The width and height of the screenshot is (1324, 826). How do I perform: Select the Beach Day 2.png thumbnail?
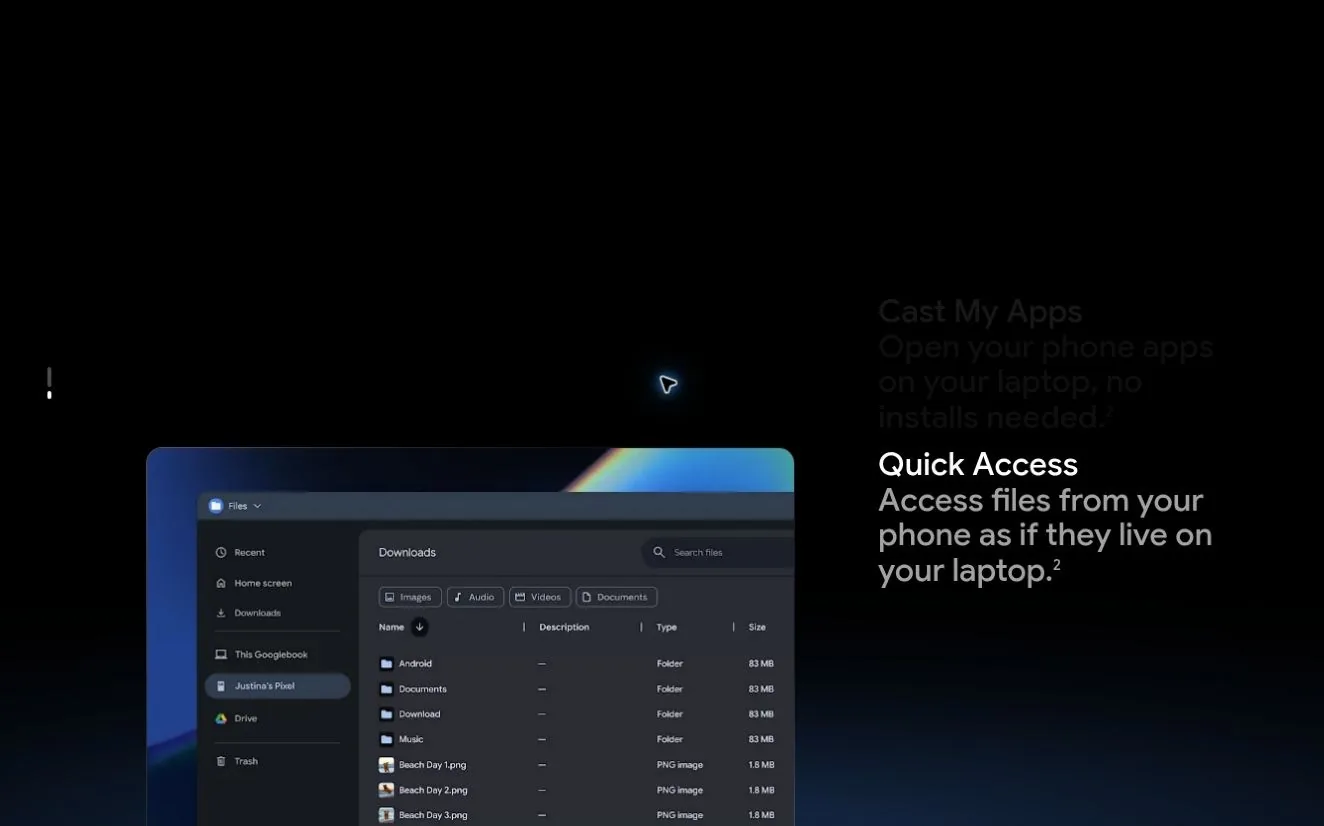[386, 790]
